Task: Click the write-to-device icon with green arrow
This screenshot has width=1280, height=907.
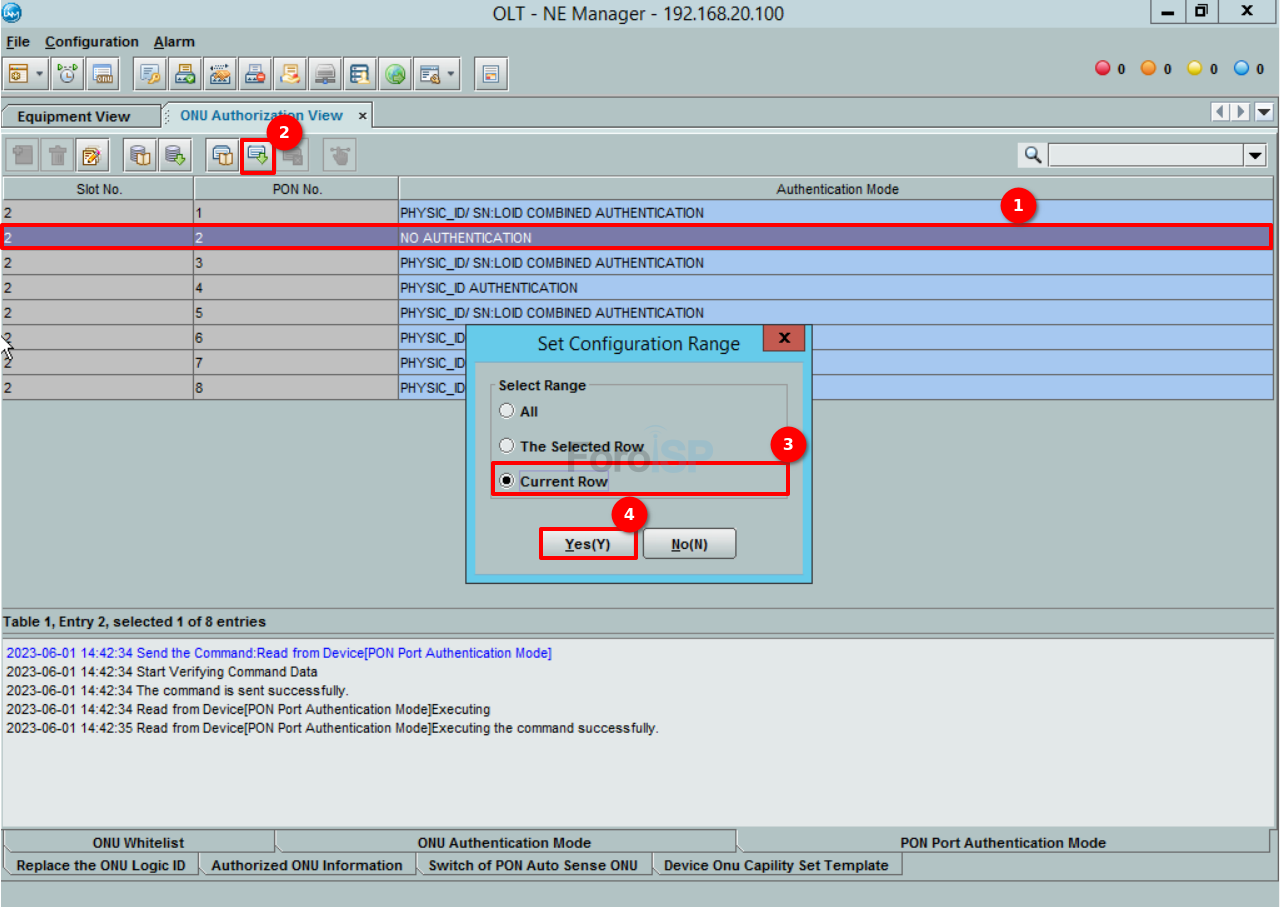Action: 258,155
